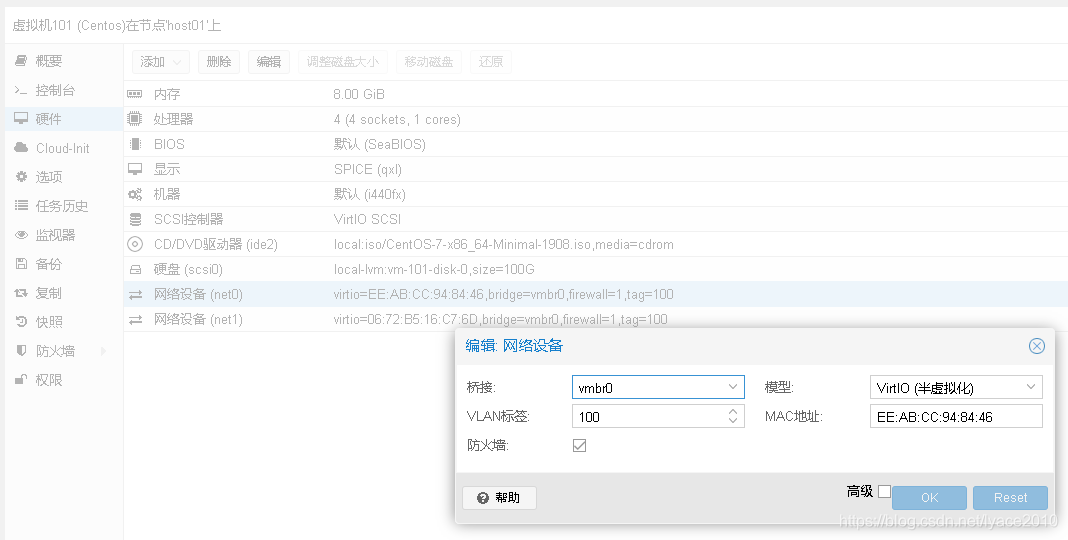Select the SCSI控制器 VirtIO SCSI row

pyautogui.click(x=596, y=219)
